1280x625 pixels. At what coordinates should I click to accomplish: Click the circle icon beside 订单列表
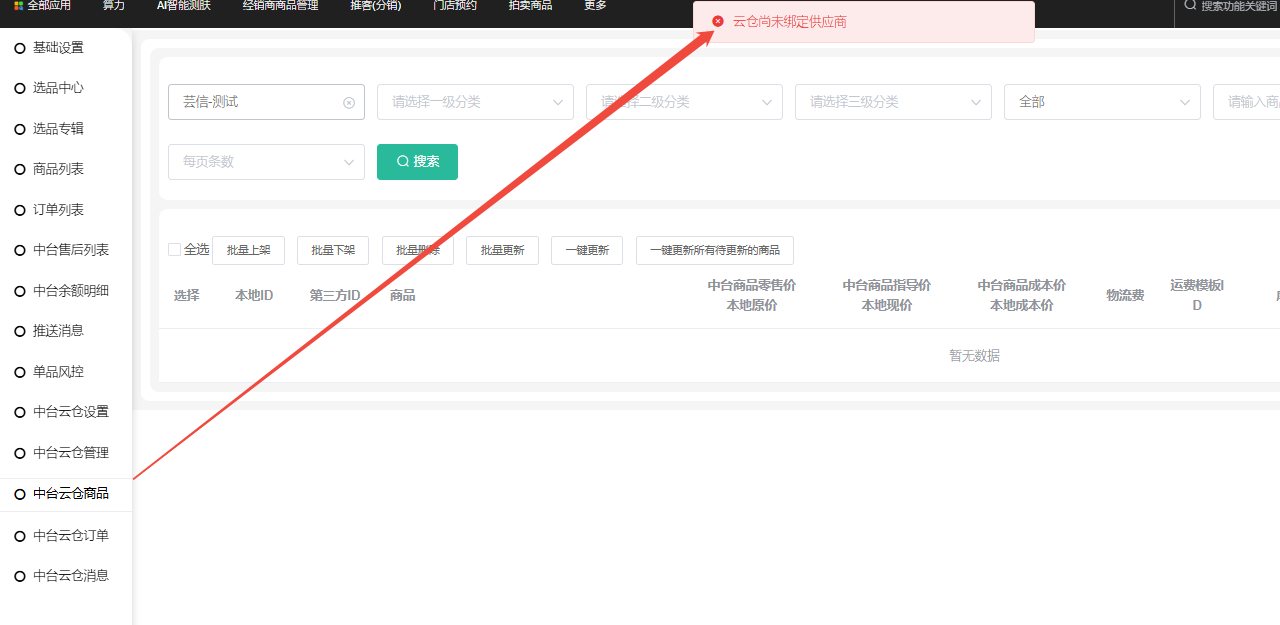click(x=19, y=210)
